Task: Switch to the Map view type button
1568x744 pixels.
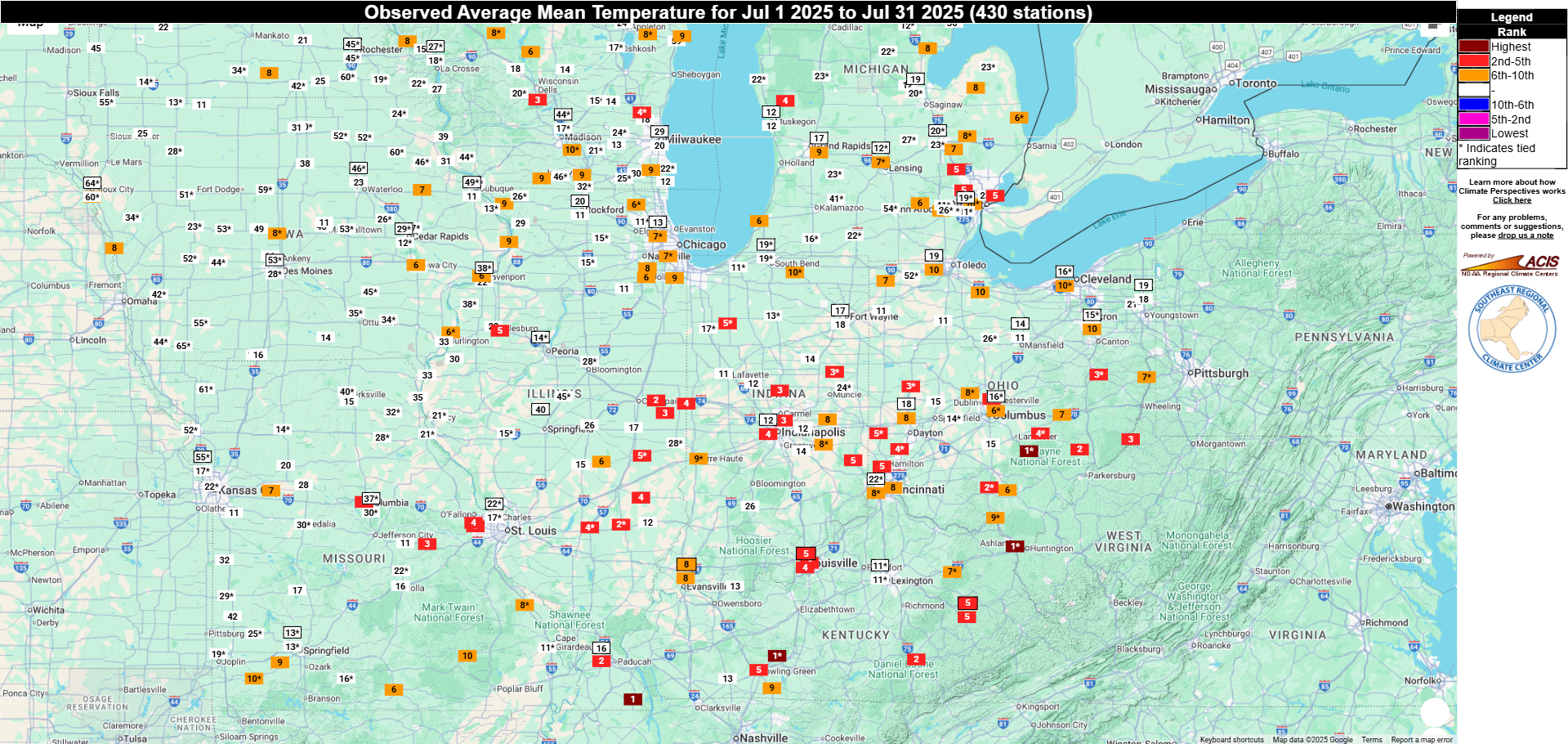Action: [x=29, y=25]
